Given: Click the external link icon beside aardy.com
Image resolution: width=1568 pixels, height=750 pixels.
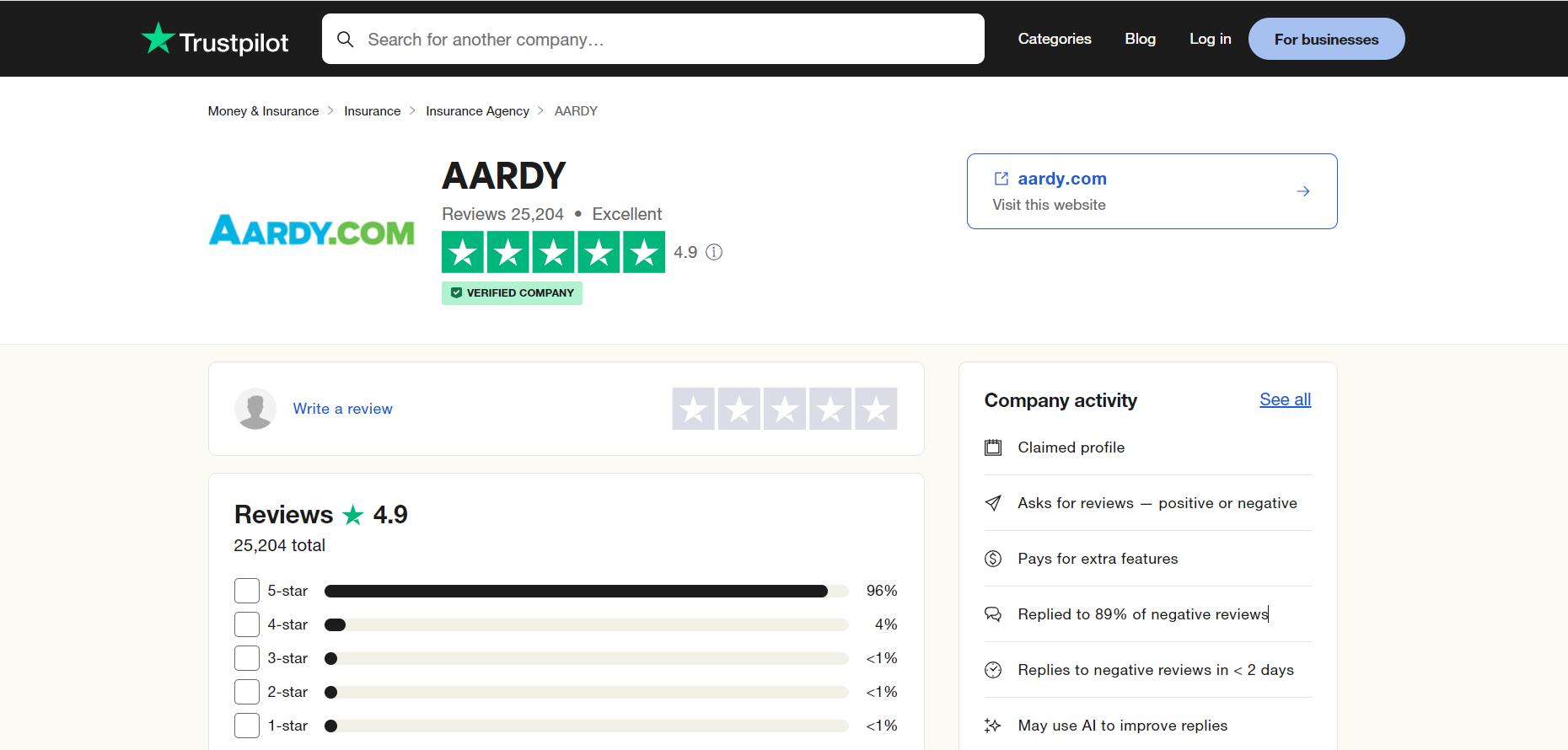Looking at the screenshot, I should (x=1001, y=179).
